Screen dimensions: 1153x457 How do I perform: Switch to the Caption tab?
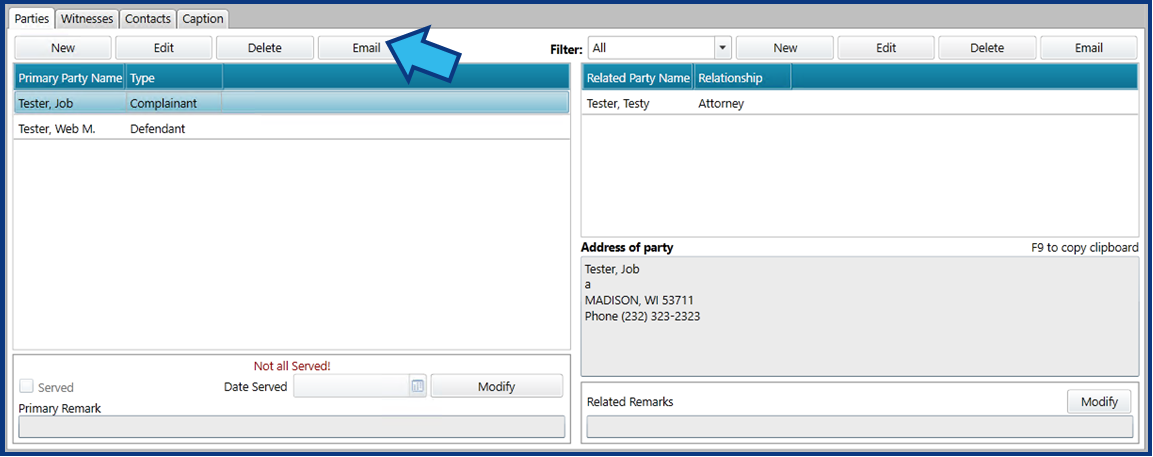[203, 18]
